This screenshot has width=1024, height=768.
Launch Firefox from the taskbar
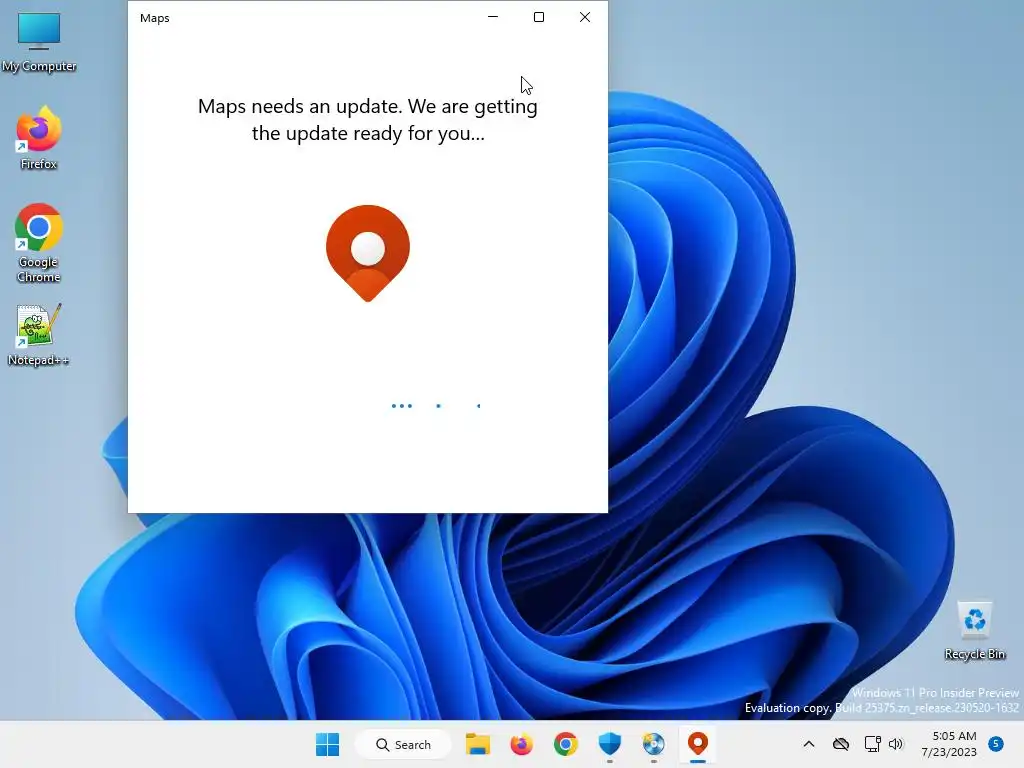click(521, 744)
